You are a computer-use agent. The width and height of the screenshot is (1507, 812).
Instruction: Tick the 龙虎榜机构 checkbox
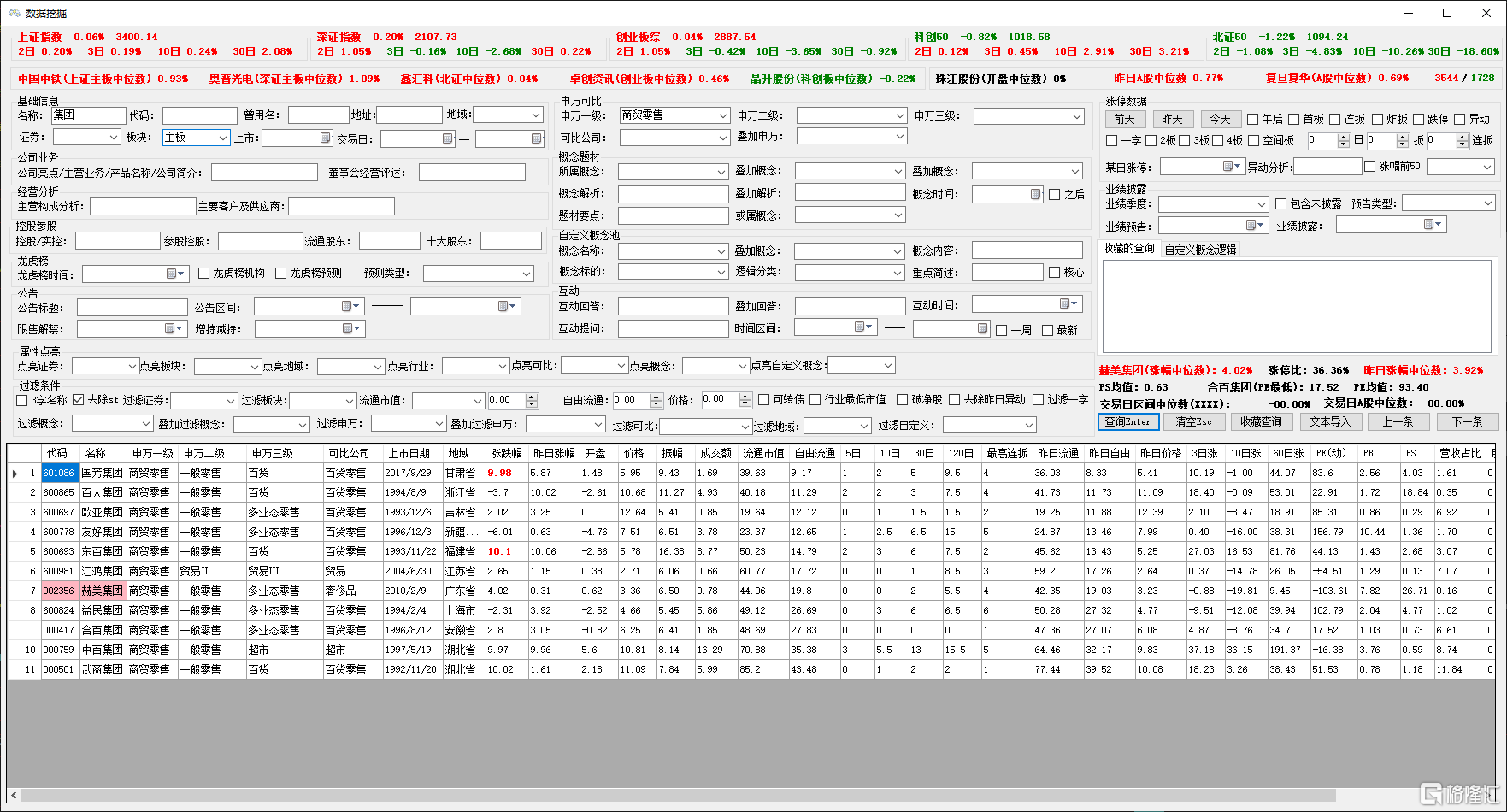[x=203, y=274]
